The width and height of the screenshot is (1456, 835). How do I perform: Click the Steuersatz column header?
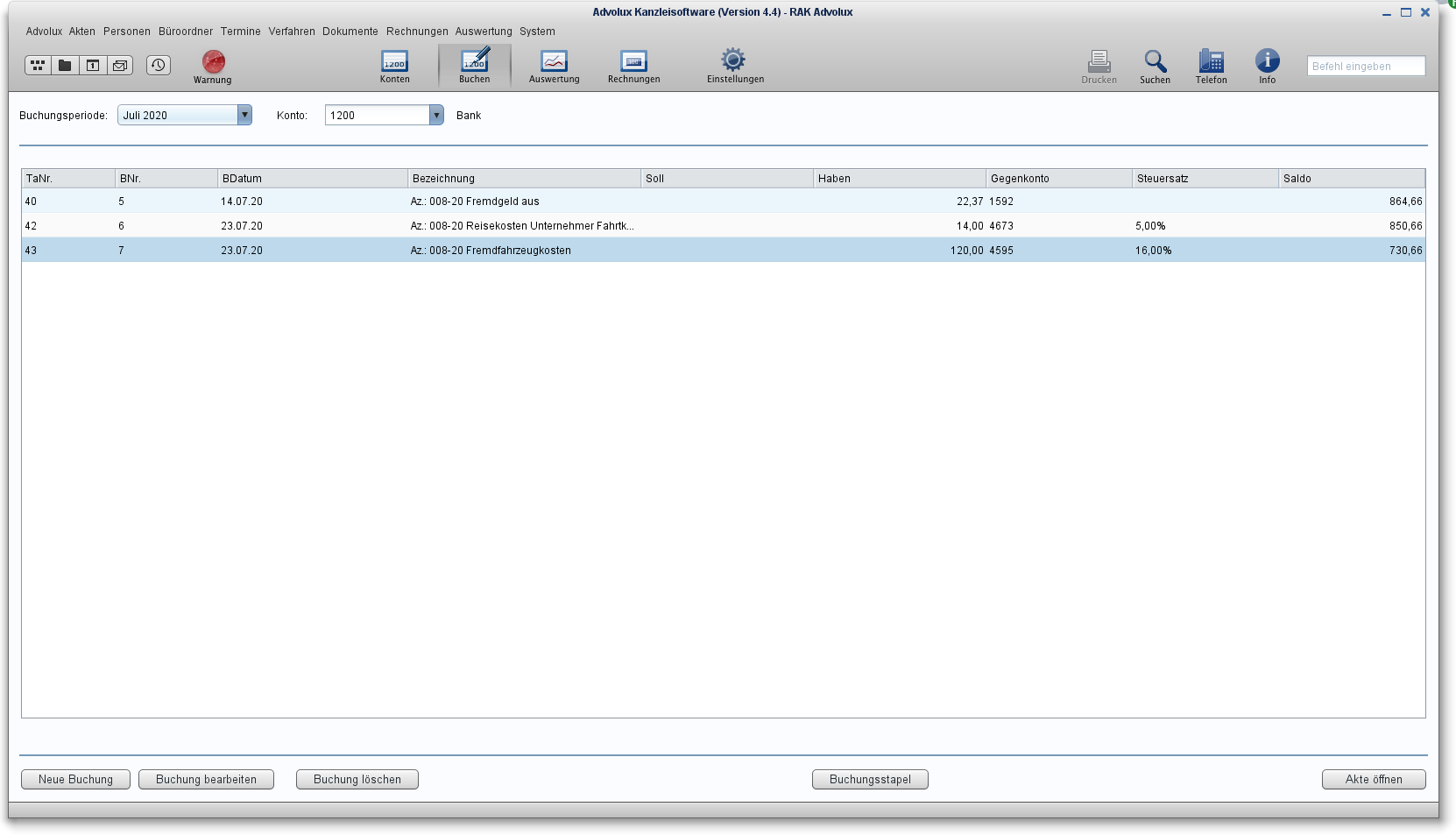[x=1205, y=178]
